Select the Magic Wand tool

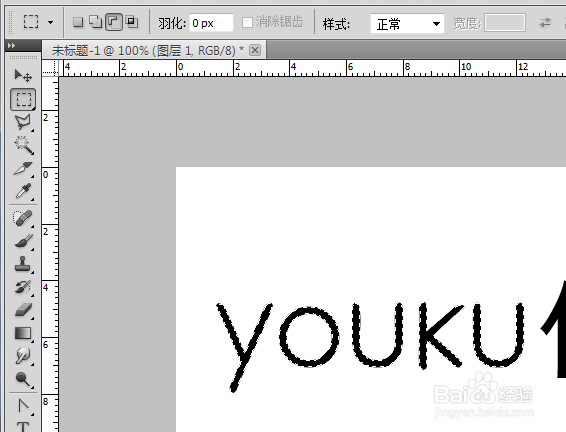tap(23, 145)
